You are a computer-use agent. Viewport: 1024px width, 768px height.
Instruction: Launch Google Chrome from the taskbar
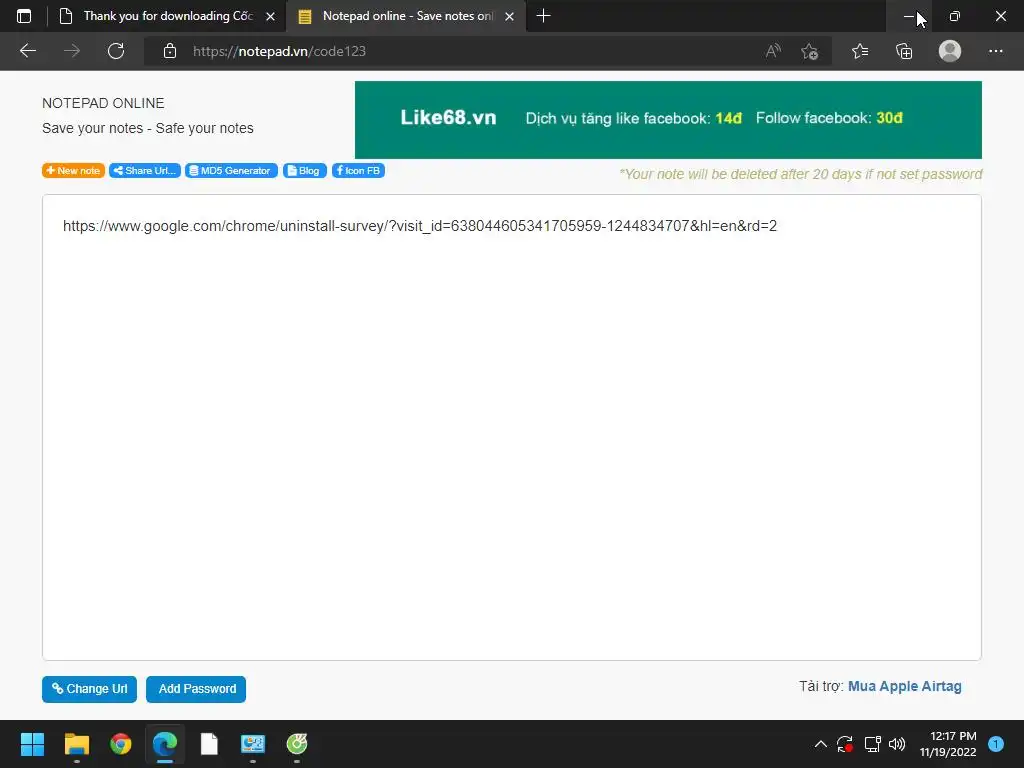click(x=121, y=744)
